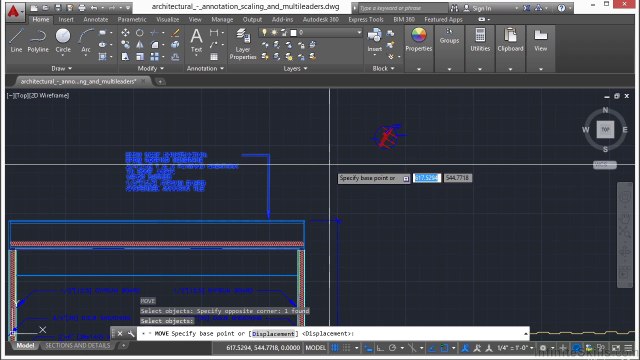Click Displacement option in command line
This screenshot has height=360, width=640.
[273, 334]
